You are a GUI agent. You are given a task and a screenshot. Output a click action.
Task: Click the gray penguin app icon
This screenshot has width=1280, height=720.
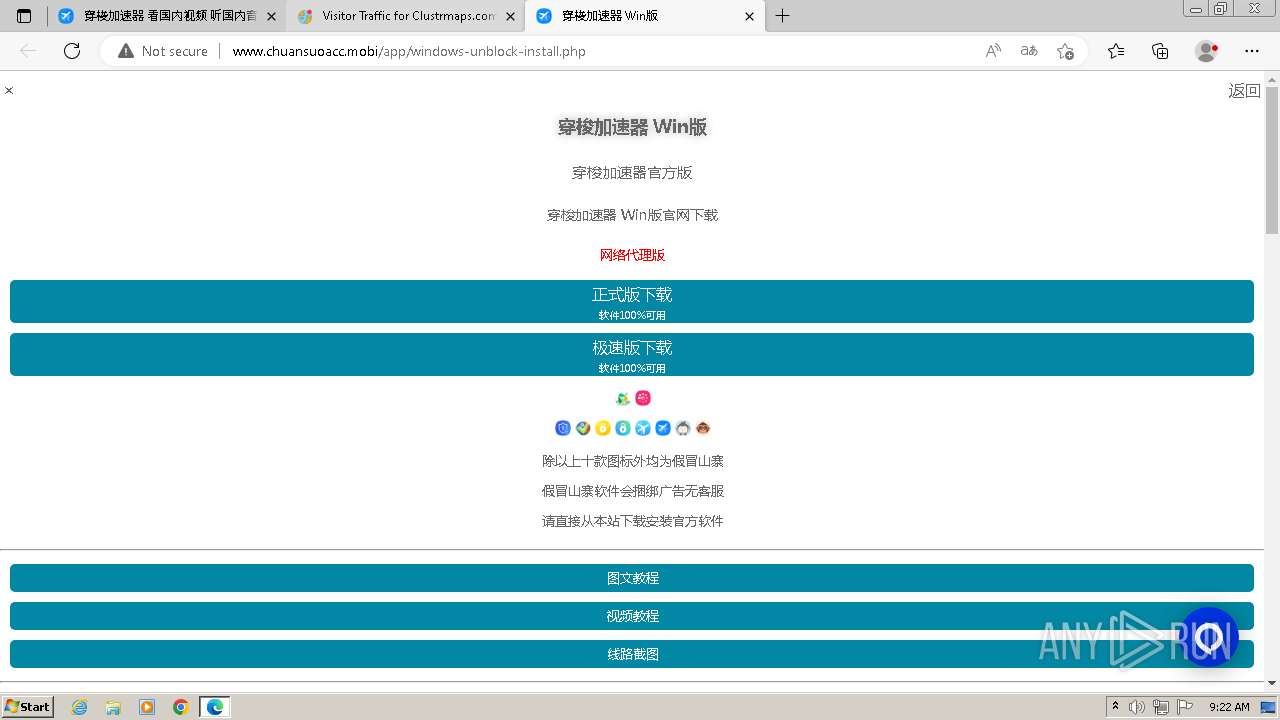coord(683,428)
